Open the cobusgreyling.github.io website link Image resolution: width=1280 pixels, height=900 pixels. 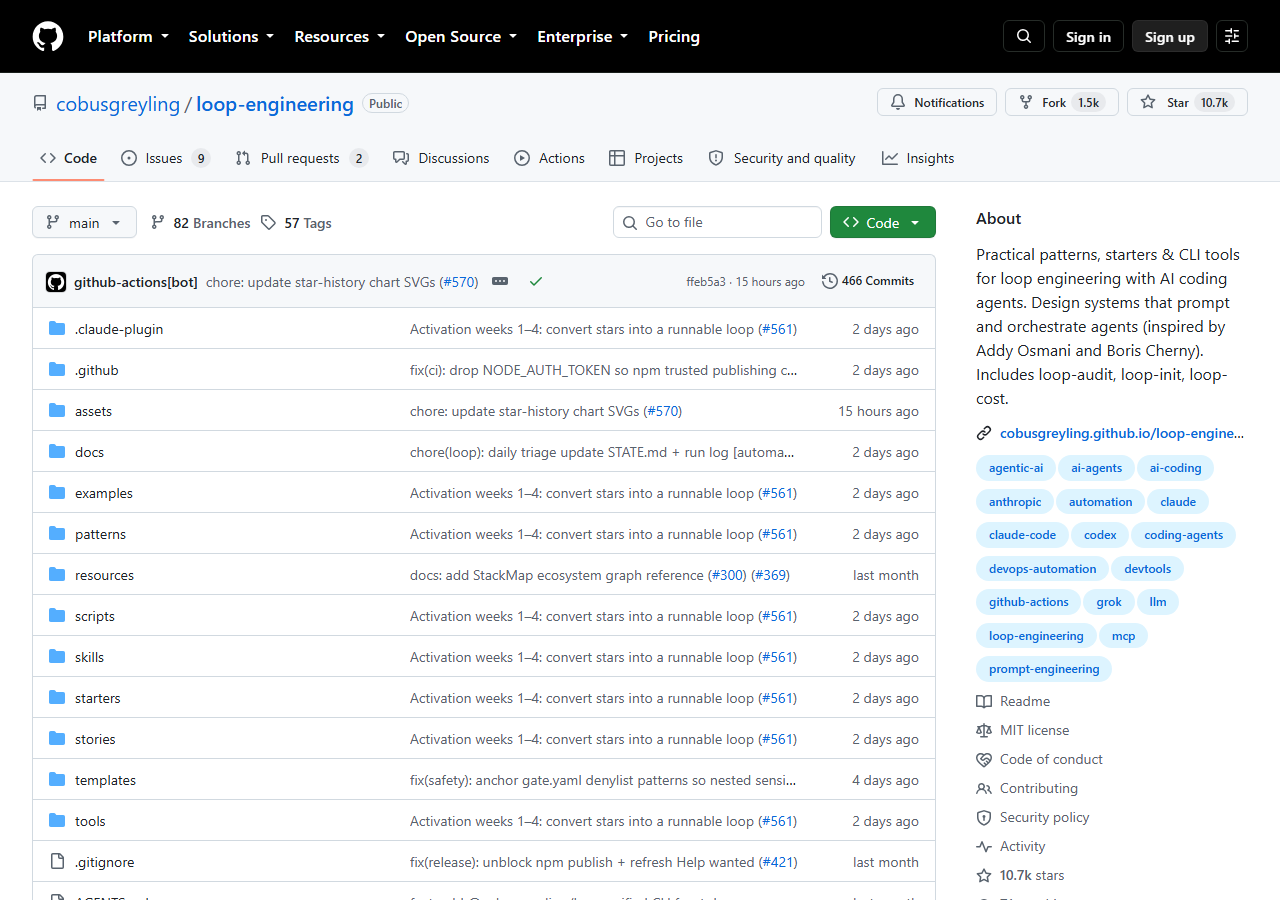click(1122, 434)
